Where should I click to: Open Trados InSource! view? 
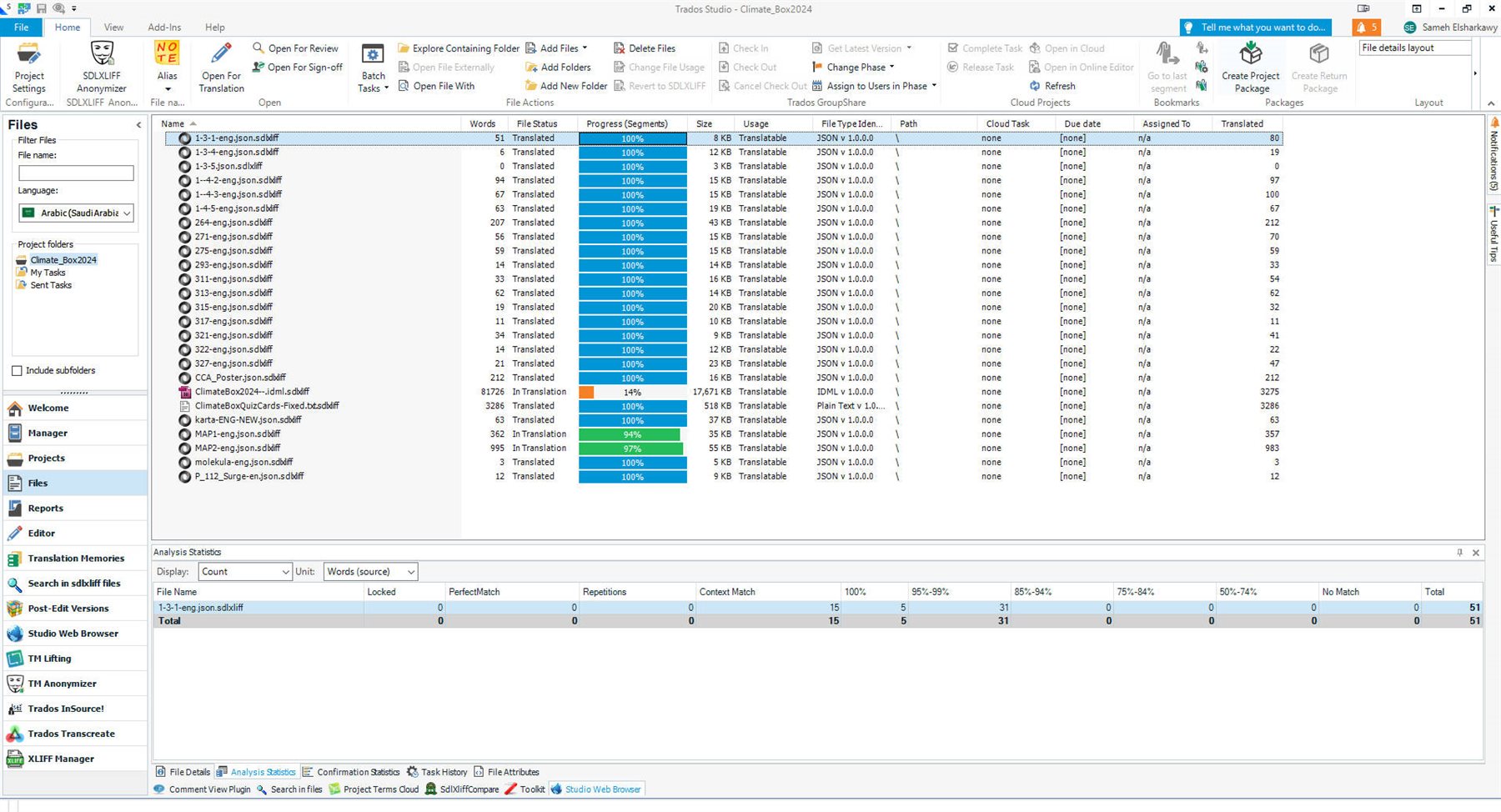point(75,709)
